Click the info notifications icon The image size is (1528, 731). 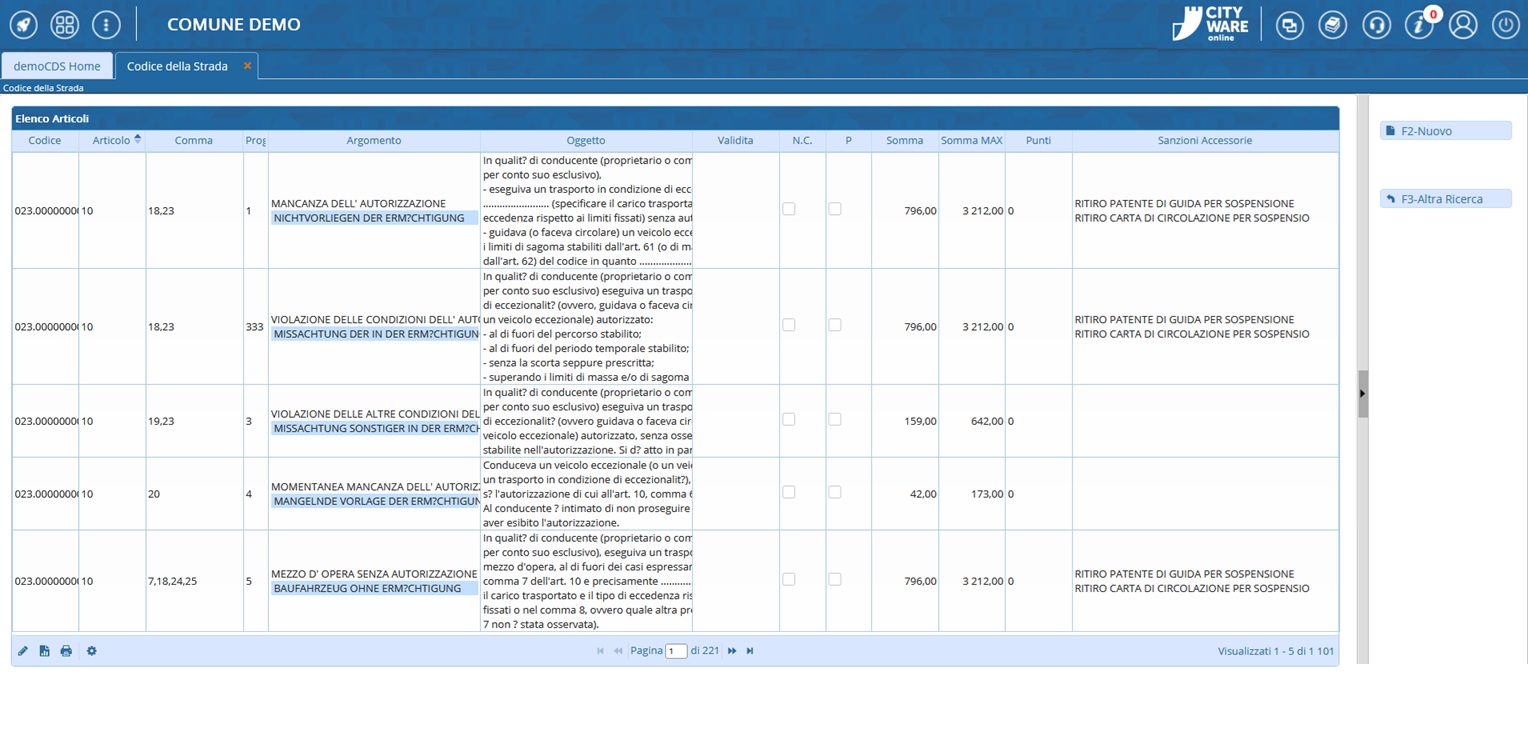[x=1419, y=25]
